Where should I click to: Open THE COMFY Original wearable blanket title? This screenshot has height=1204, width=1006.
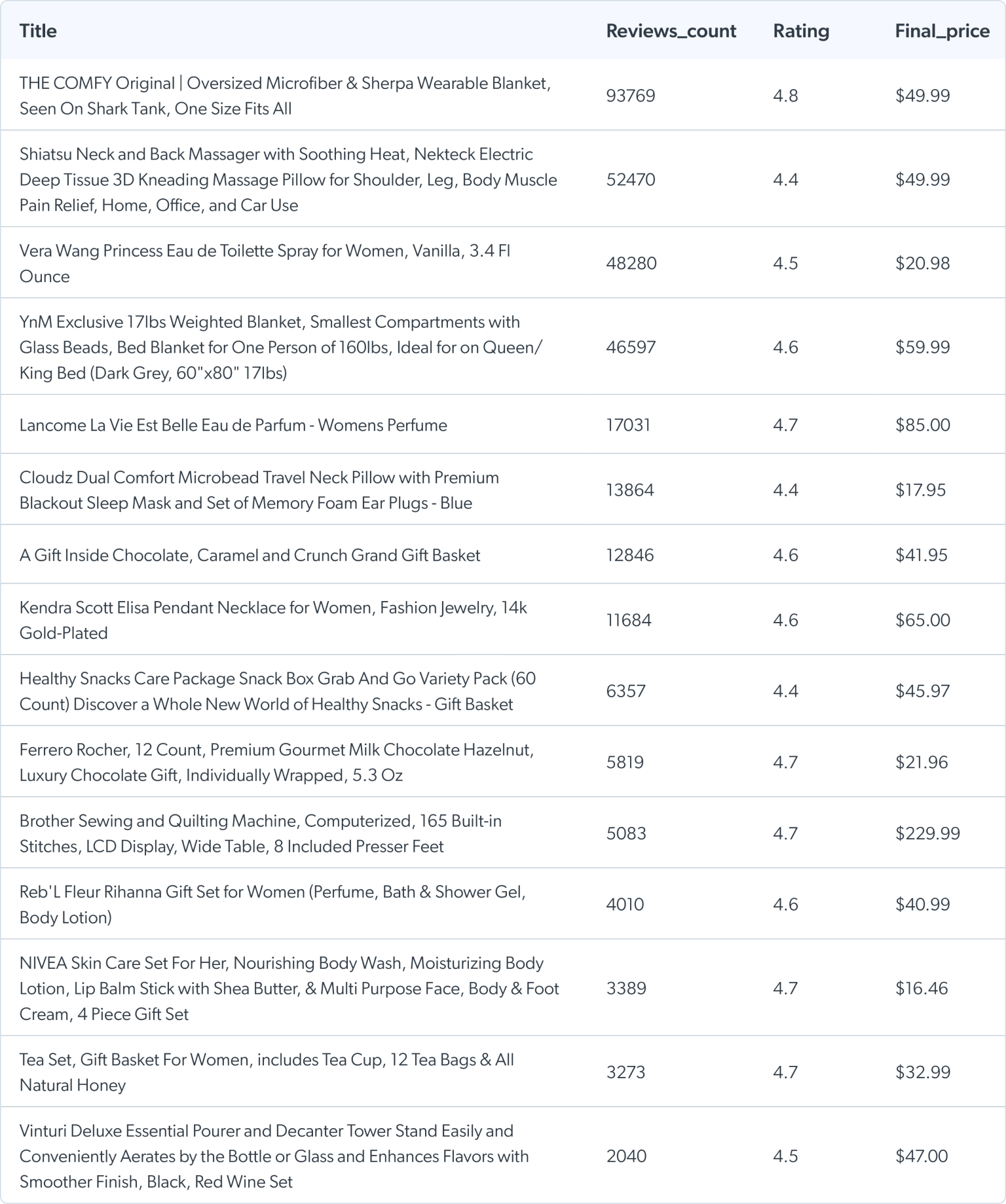(285, 96)
